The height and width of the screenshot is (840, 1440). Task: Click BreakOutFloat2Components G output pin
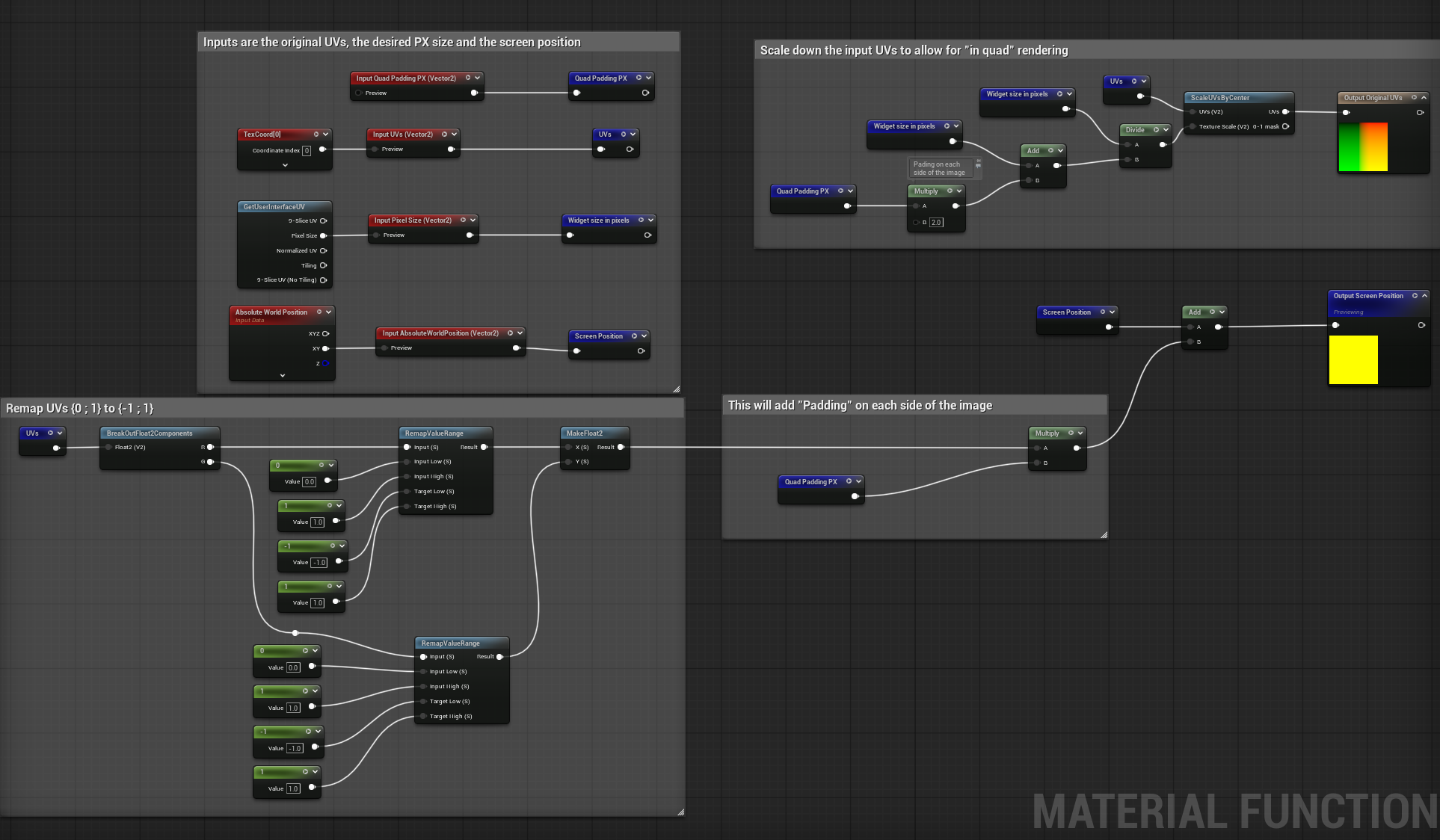tap(210, 462)
